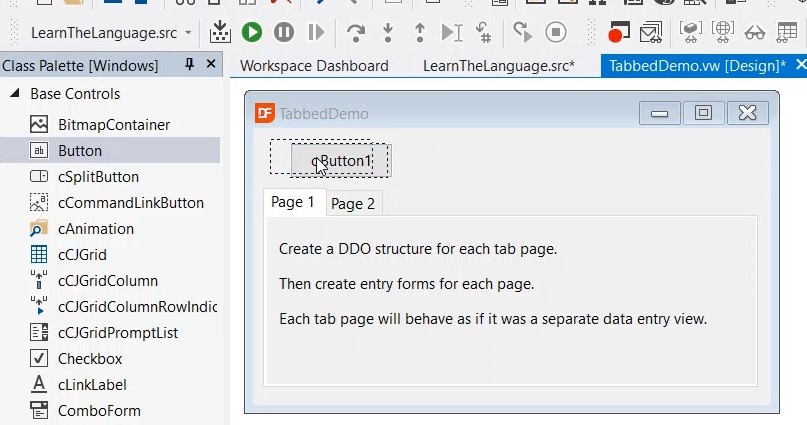This screenshot has width=807, height=425.
Task: Open the Page 2 tab in TabbedDemo
Action: (353, 204)
